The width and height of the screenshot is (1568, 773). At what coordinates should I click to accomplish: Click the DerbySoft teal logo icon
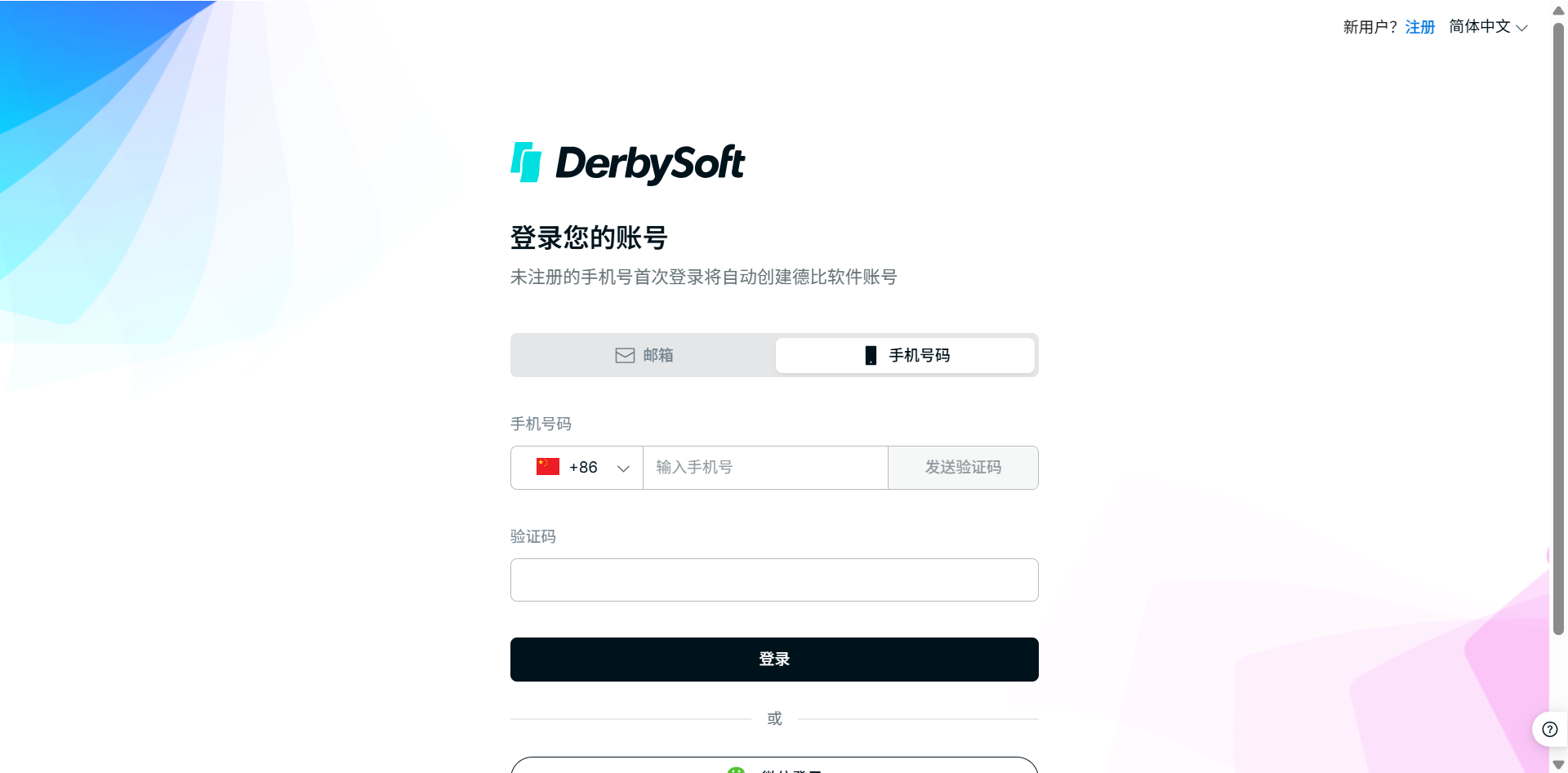click(x=526, y=162)
